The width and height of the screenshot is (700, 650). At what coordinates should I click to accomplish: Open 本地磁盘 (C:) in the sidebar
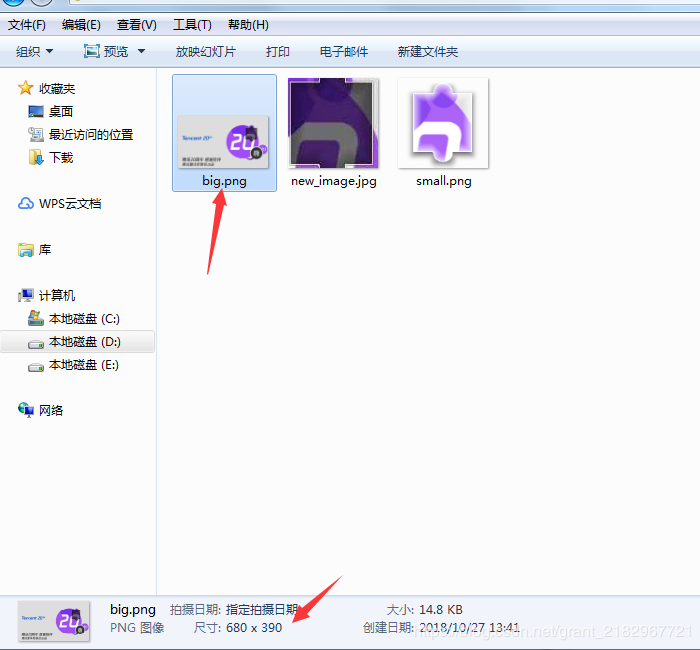tap(84, 319)
